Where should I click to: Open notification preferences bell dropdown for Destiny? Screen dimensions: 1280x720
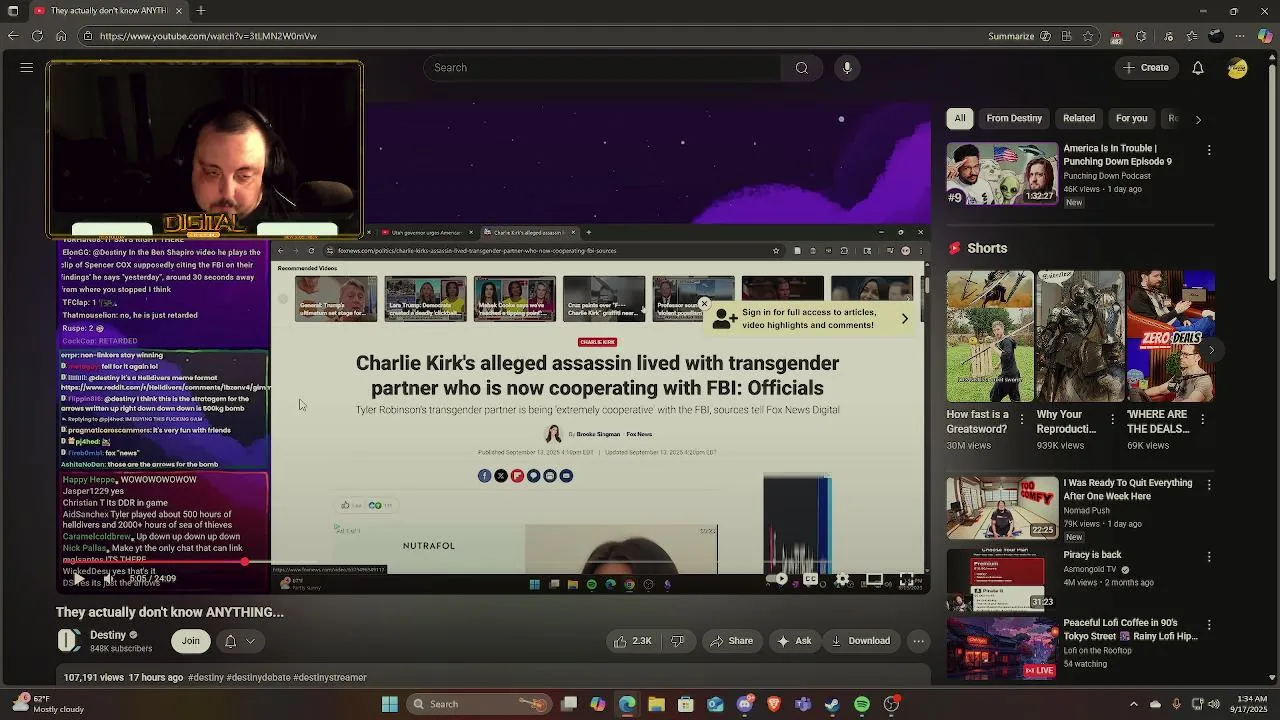[x=240, y=641]
